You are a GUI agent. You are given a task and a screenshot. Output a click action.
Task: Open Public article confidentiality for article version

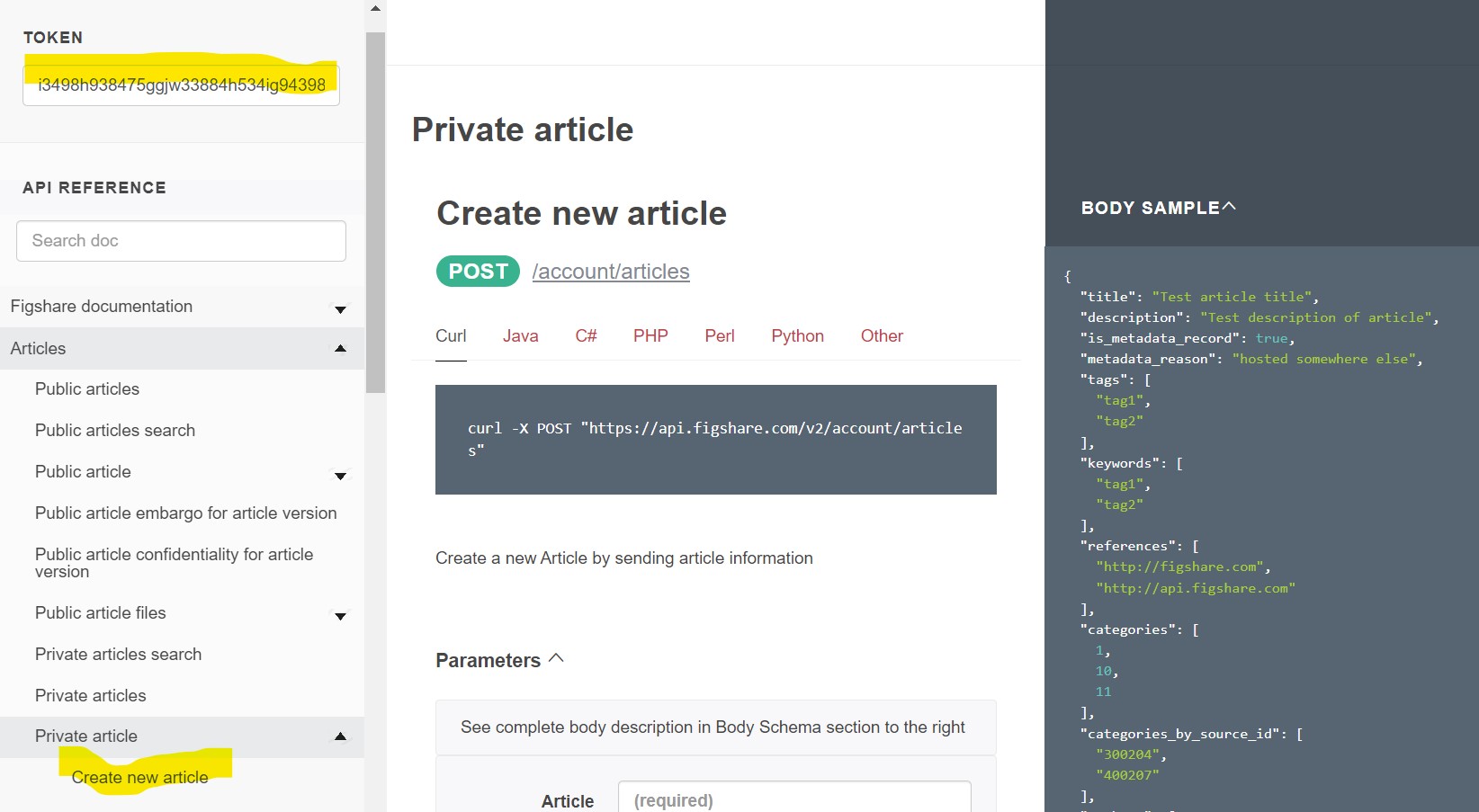(175, 563)
